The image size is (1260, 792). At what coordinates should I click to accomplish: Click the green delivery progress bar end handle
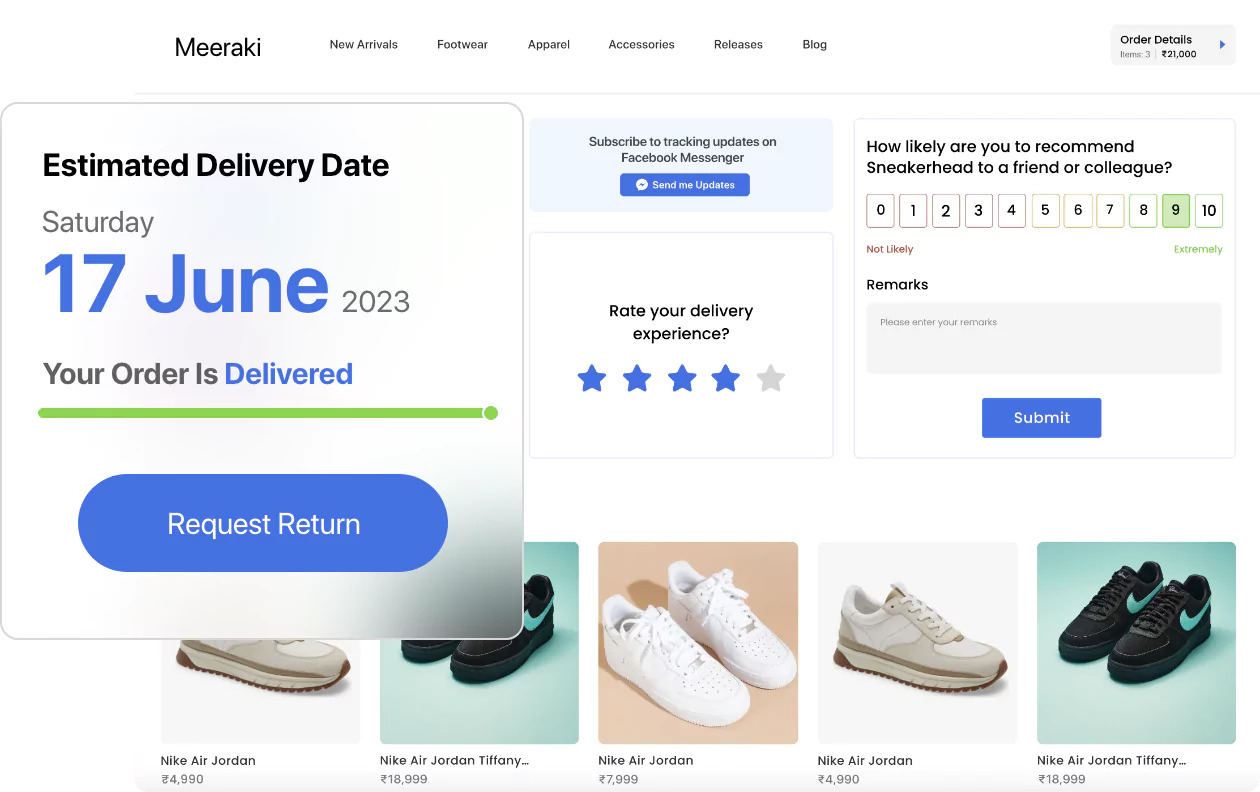490,413
